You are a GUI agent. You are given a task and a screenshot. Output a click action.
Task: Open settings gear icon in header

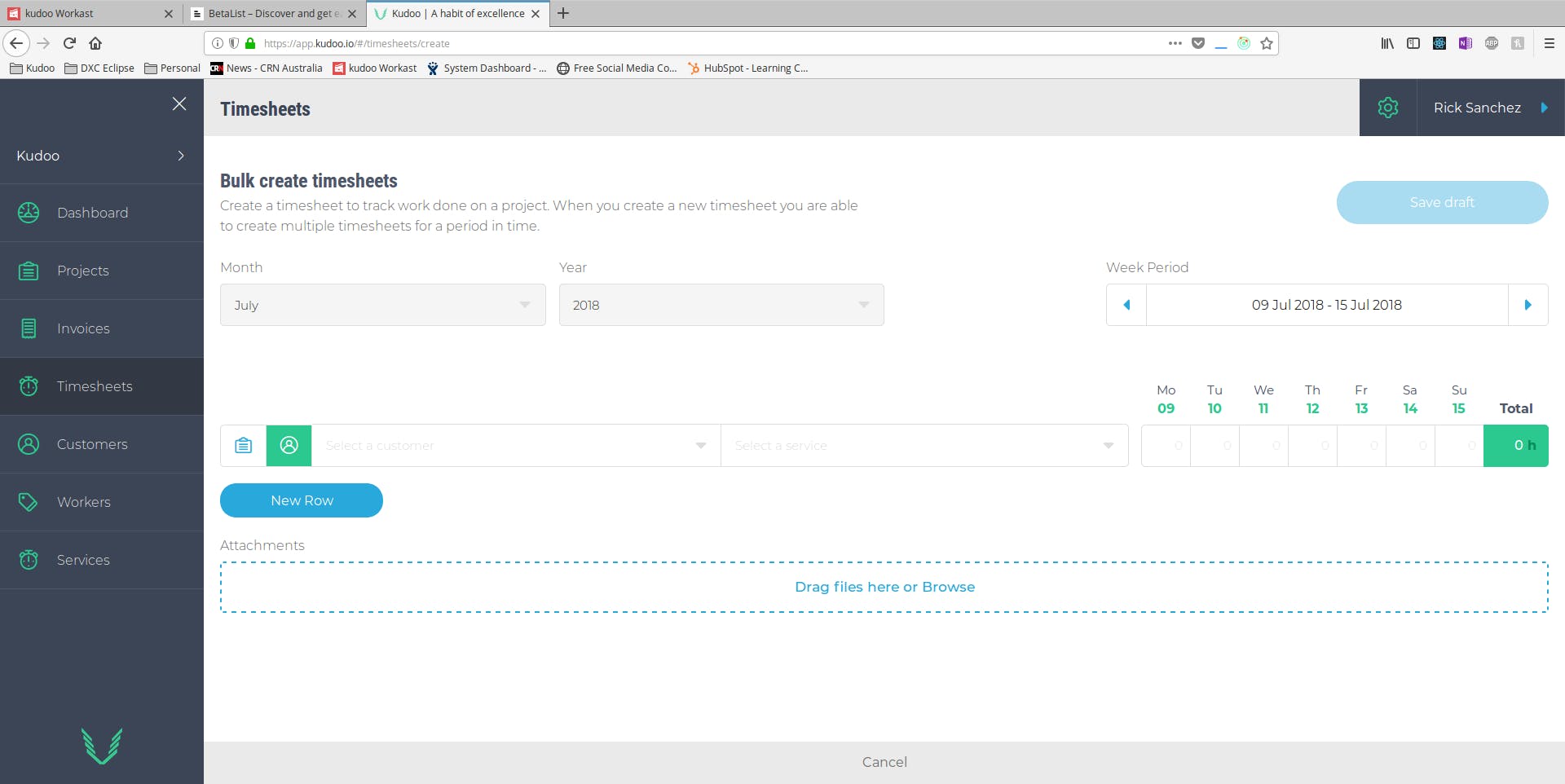coord(1388,108)
